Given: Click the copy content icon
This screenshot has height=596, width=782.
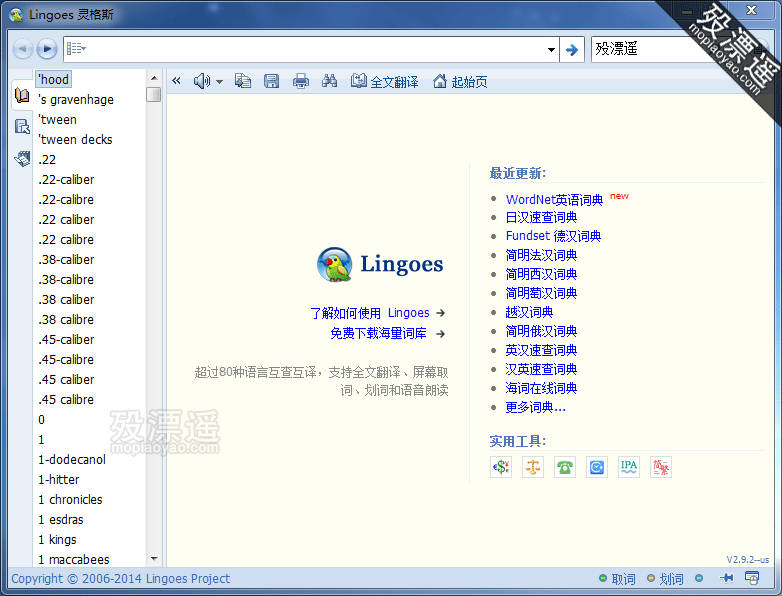Looking at the screenshot, I should 242,80.
